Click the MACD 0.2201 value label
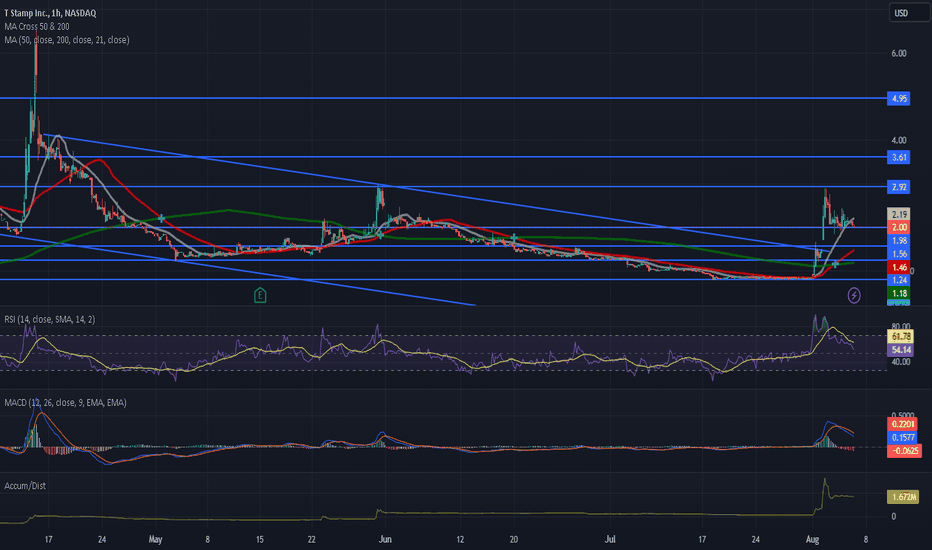The width and height of the screenshot is (932, 550). pyautogui.click(x=903, y=424)
